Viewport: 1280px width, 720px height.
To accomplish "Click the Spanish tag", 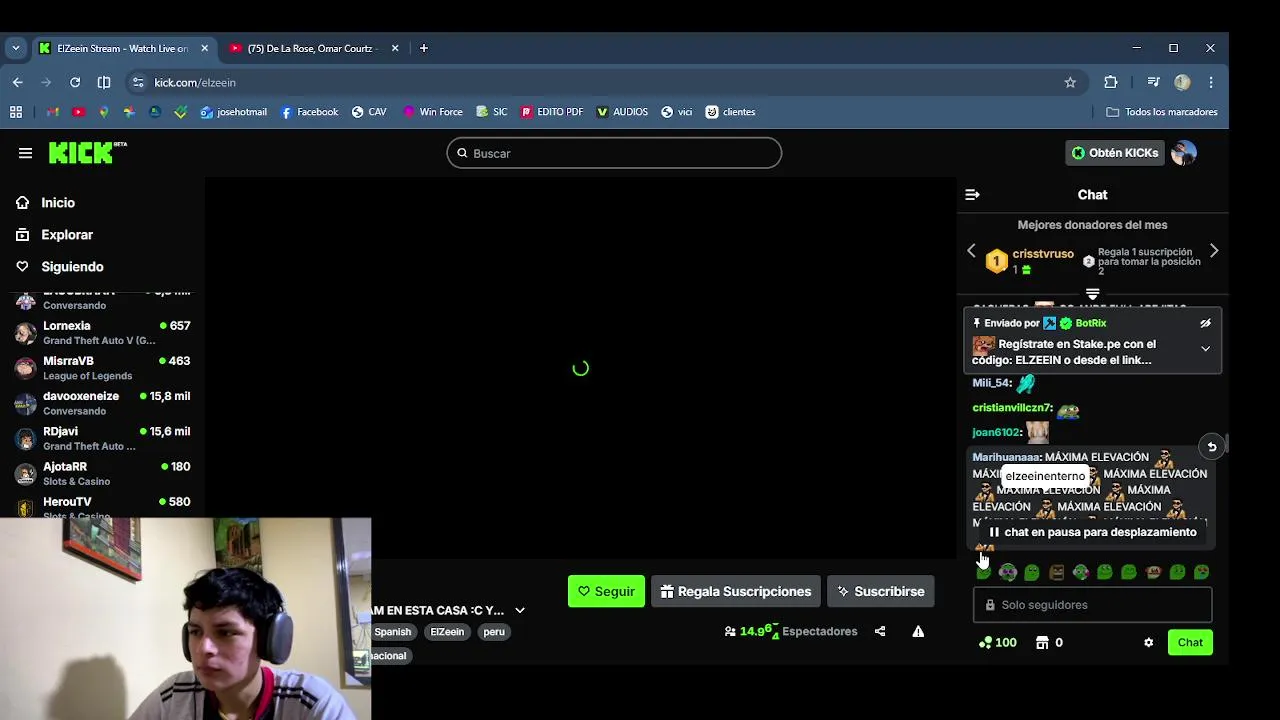I will [392, 632].
